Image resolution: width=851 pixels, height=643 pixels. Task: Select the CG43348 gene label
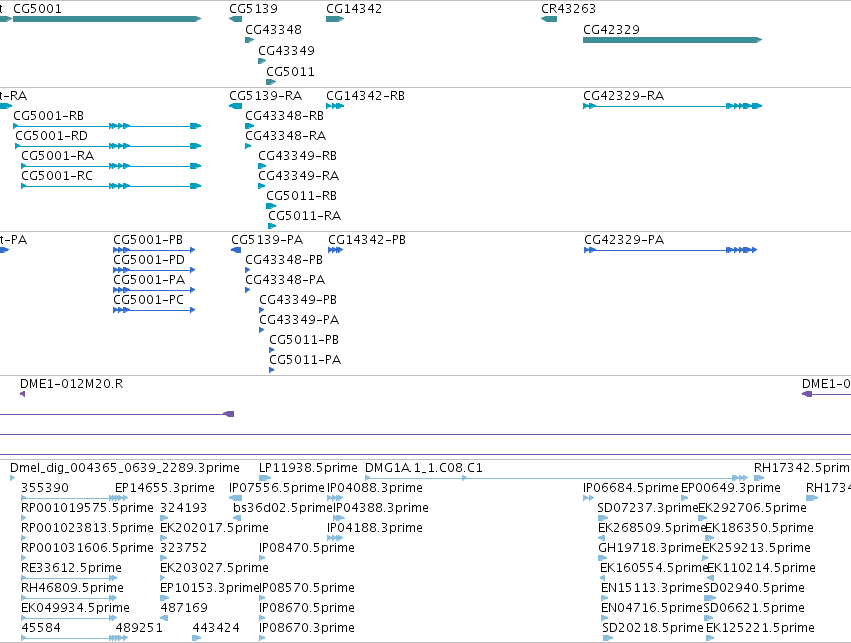[x=273, y=29]
